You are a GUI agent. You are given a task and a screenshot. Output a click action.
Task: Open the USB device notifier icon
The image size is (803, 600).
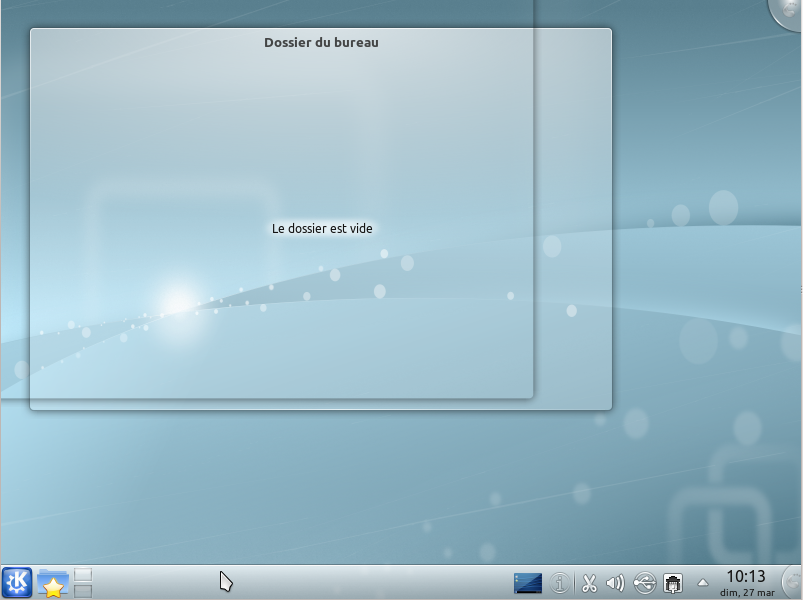click(644, 583)
